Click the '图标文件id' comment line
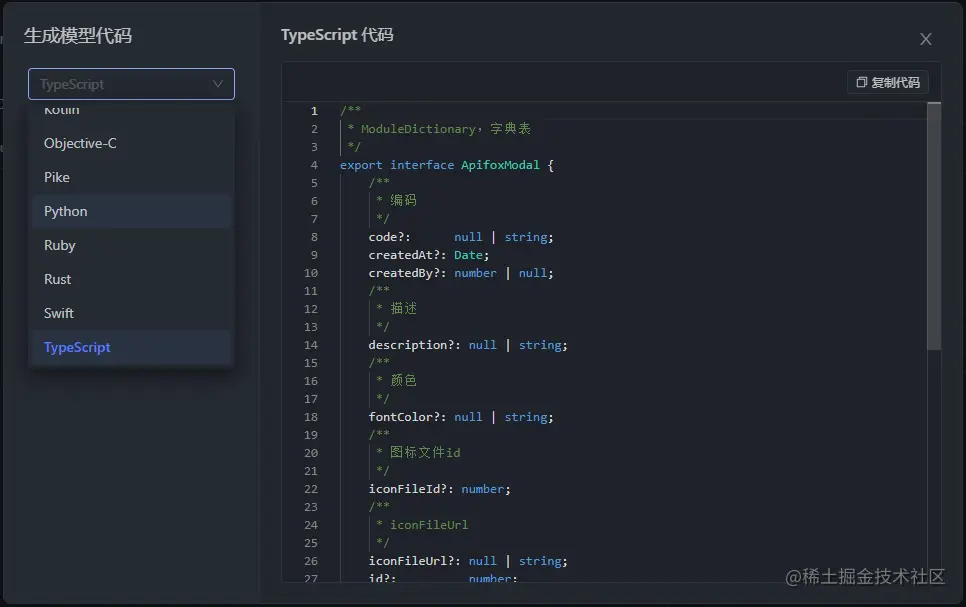The height and width of the screenshot is (607, 966). point(418,453)
